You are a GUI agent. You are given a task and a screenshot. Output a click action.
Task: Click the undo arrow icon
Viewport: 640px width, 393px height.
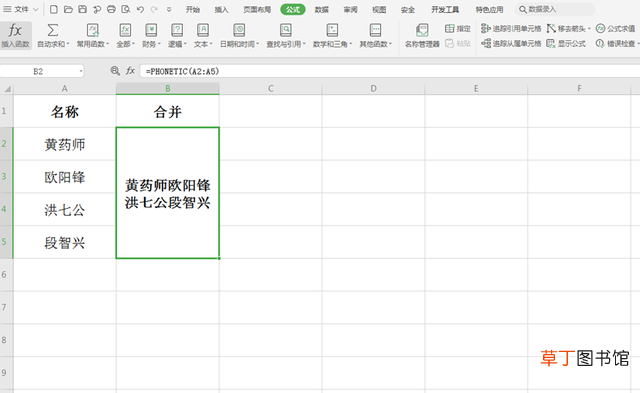pos(140,9)
